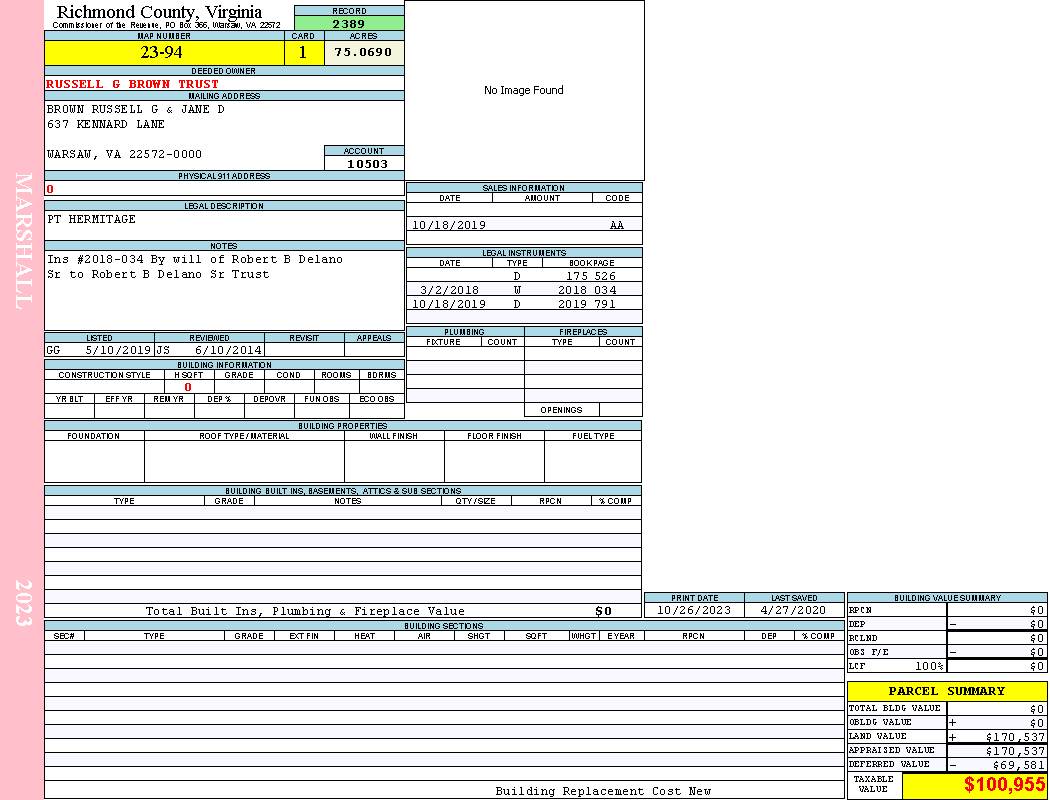1050x800 pixels.
Task: Click the last saved date 4/27/2020
Action: point(794,610)
